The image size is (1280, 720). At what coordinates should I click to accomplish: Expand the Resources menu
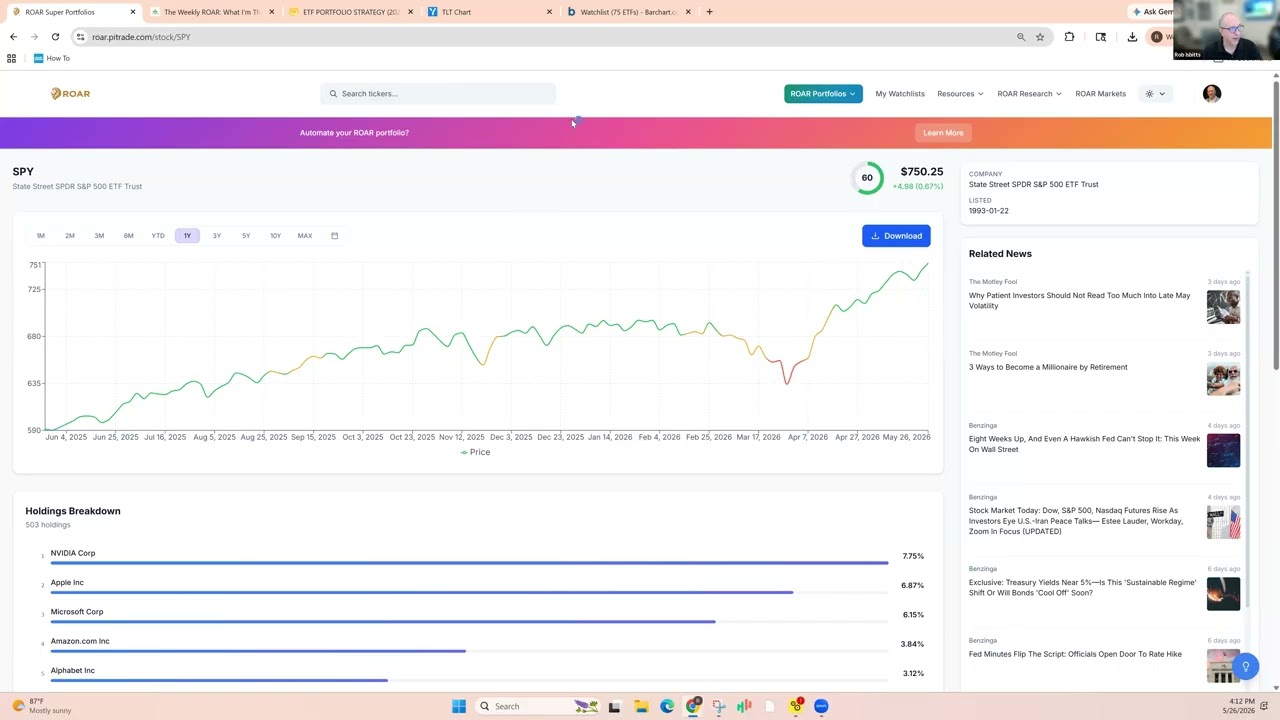click(960, 94)
